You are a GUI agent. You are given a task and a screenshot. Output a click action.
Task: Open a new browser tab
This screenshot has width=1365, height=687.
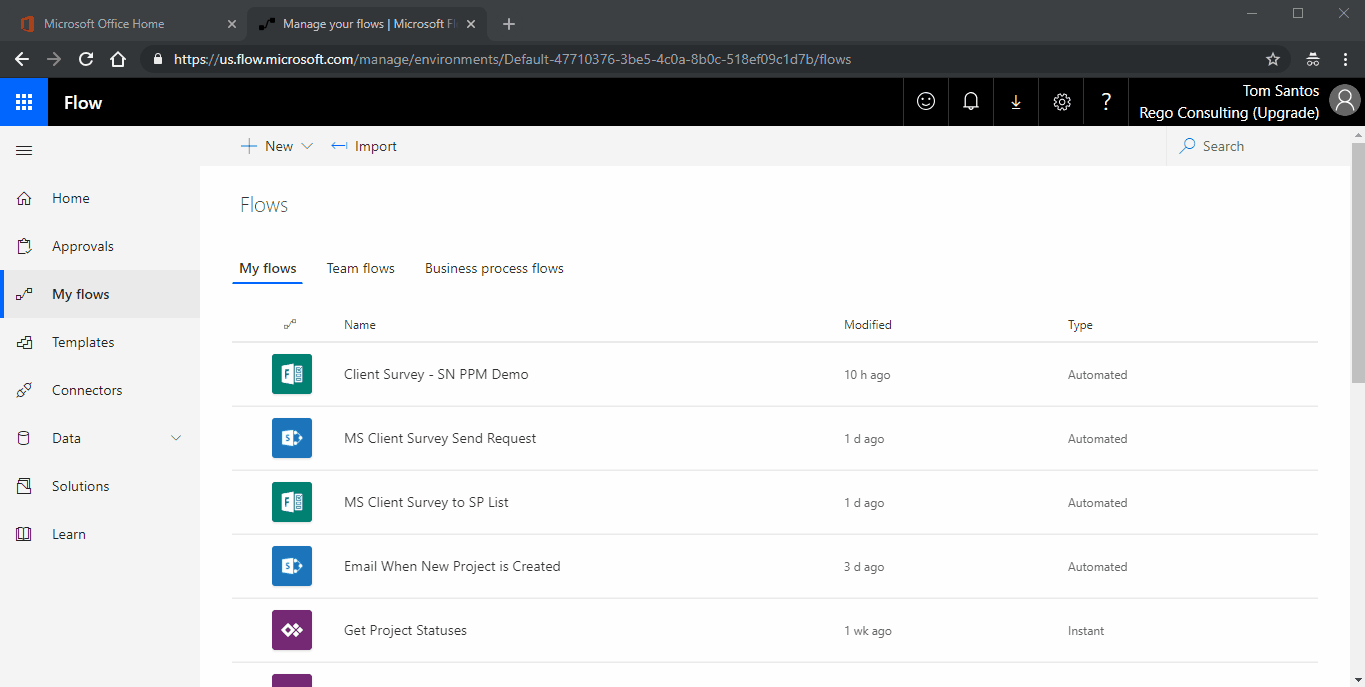coord(509,24)
